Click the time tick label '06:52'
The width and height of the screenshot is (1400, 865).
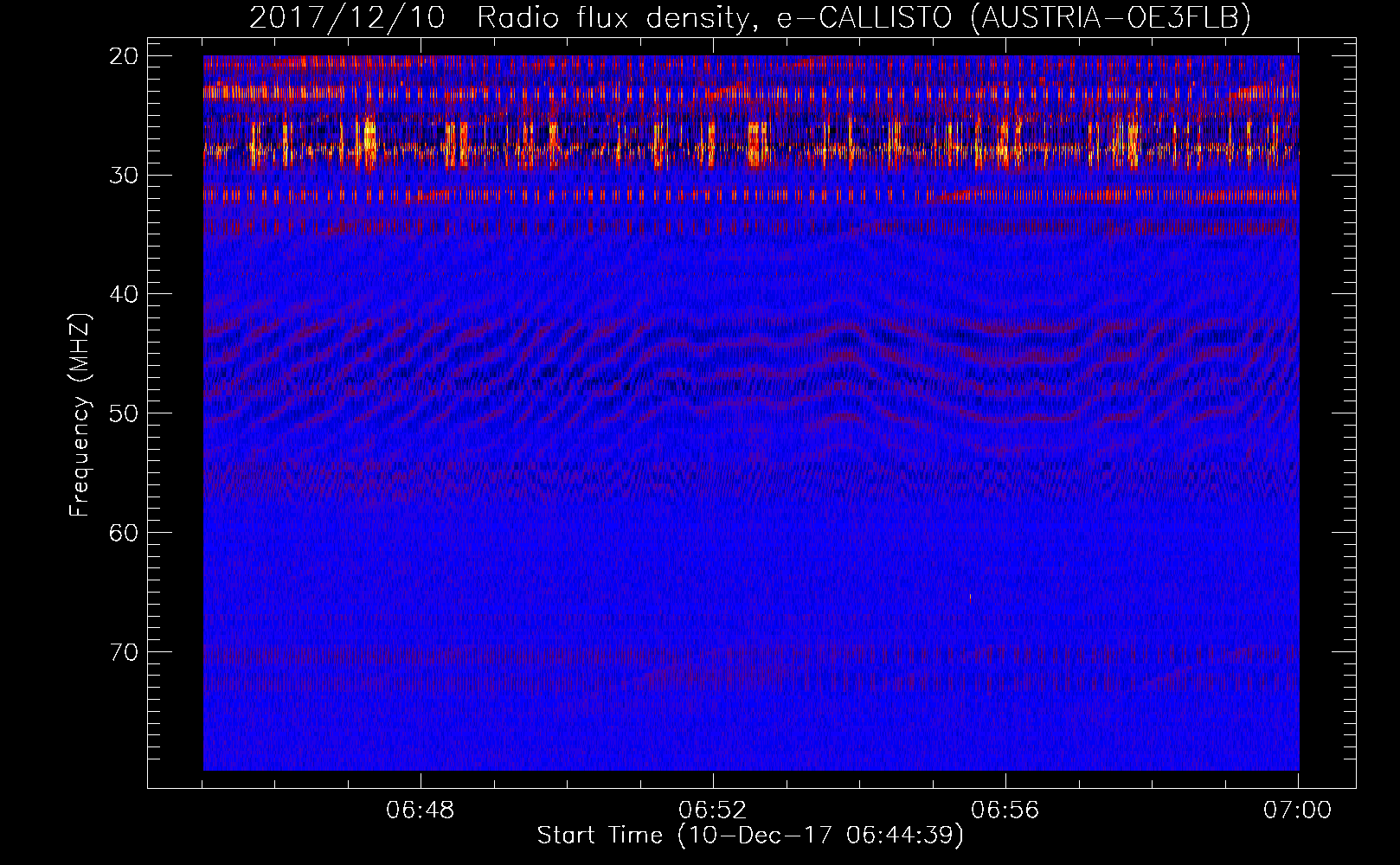click(x=713, y=811)
